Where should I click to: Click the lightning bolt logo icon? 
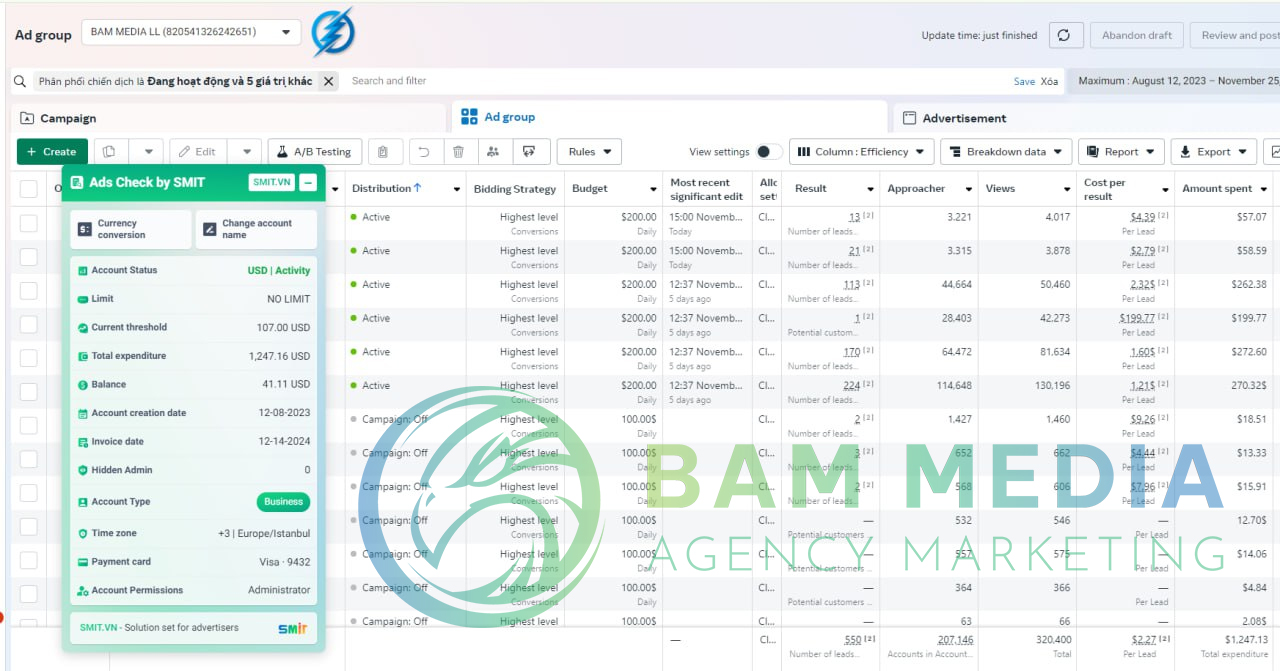click(332, 32)
